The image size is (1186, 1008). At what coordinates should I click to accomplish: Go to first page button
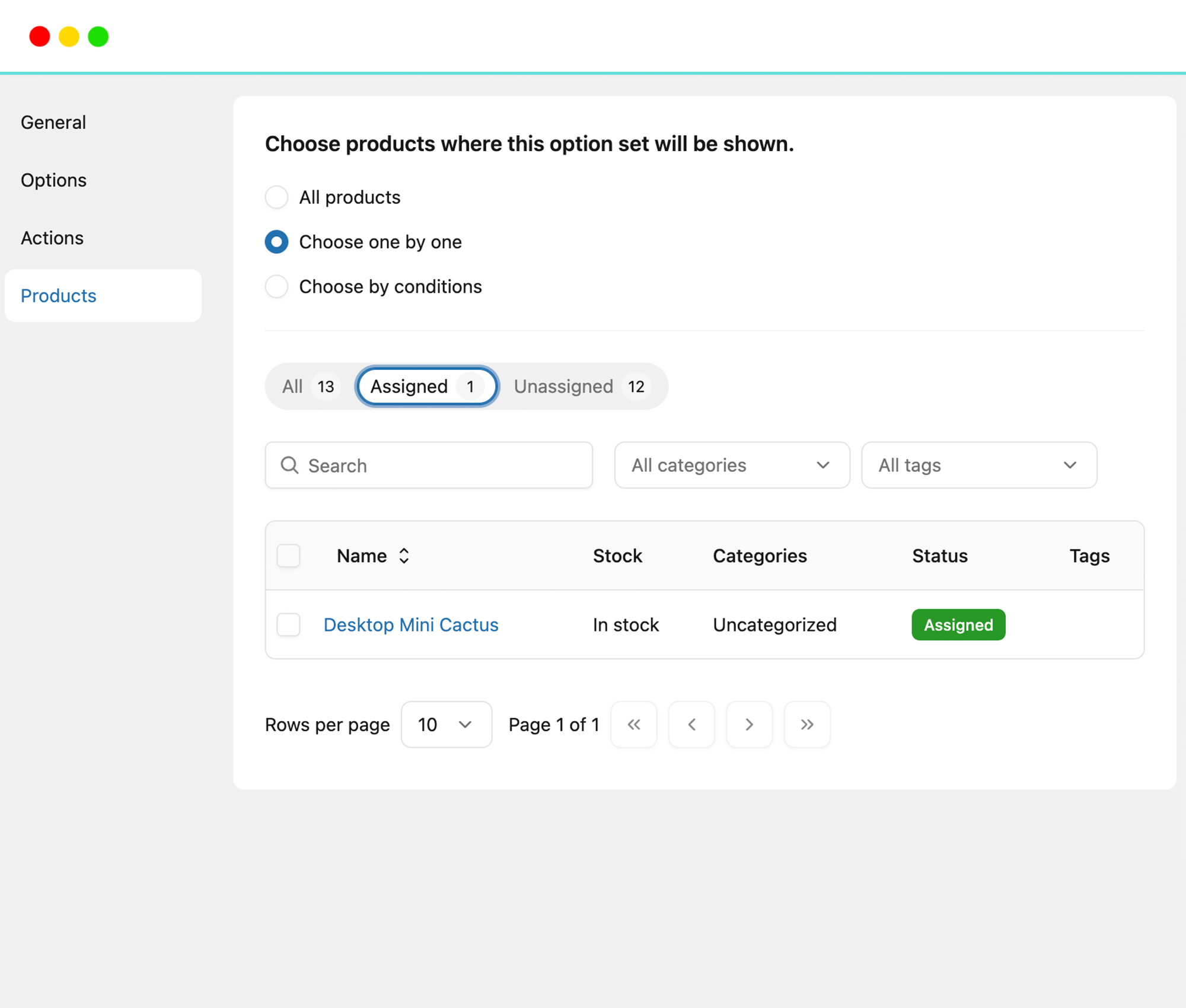click(x=633, y=725)
